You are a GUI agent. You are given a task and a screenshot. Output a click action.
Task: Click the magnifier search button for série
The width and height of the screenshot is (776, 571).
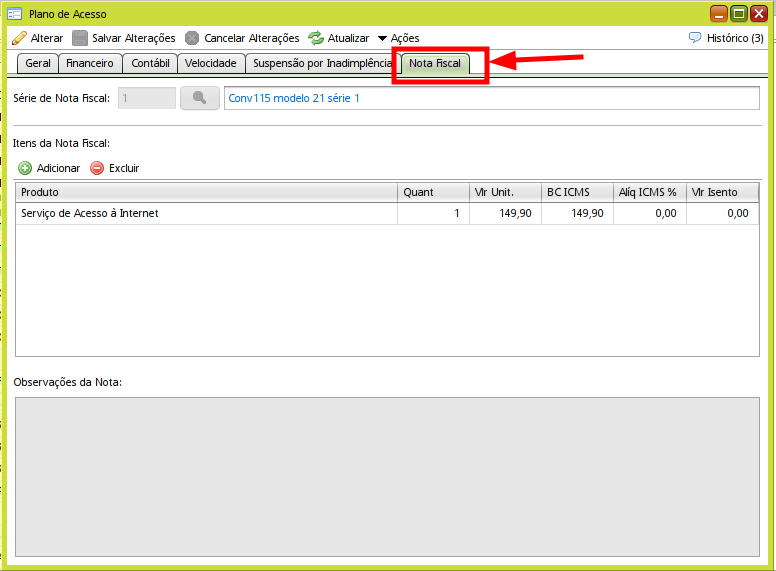tap(199, 98)
